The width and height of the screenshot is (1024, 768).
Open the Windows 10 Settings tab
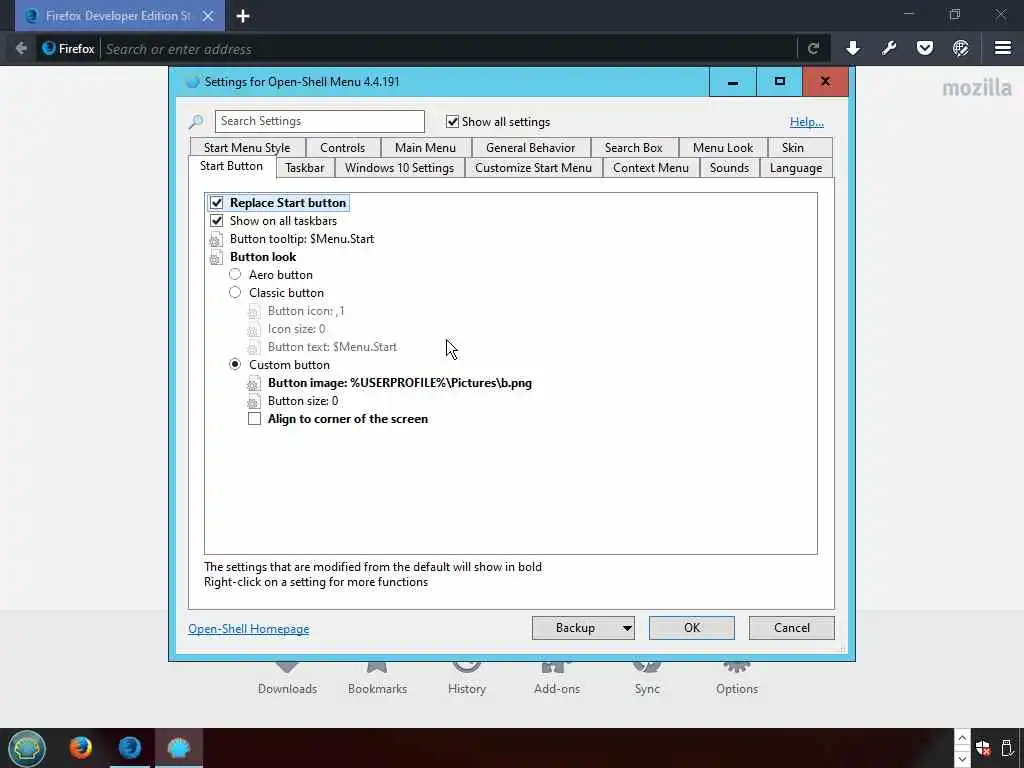click(x=400, y=168)
